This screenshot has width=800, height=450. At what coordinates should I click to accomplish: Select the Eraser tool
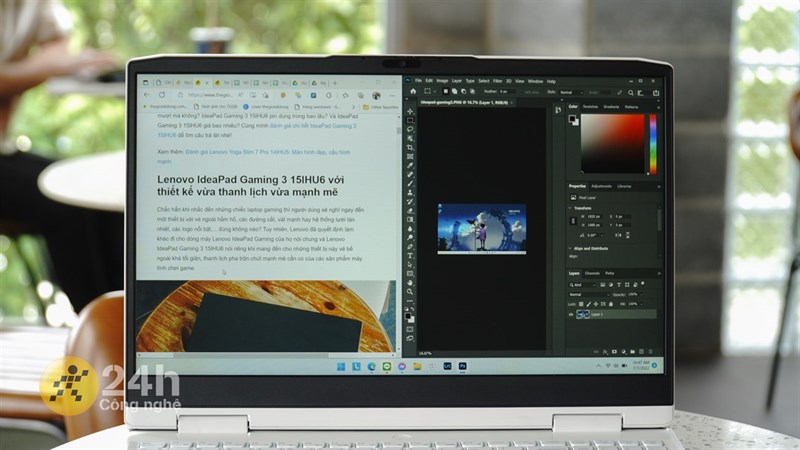pyautogui.click(x=410, y=211)
